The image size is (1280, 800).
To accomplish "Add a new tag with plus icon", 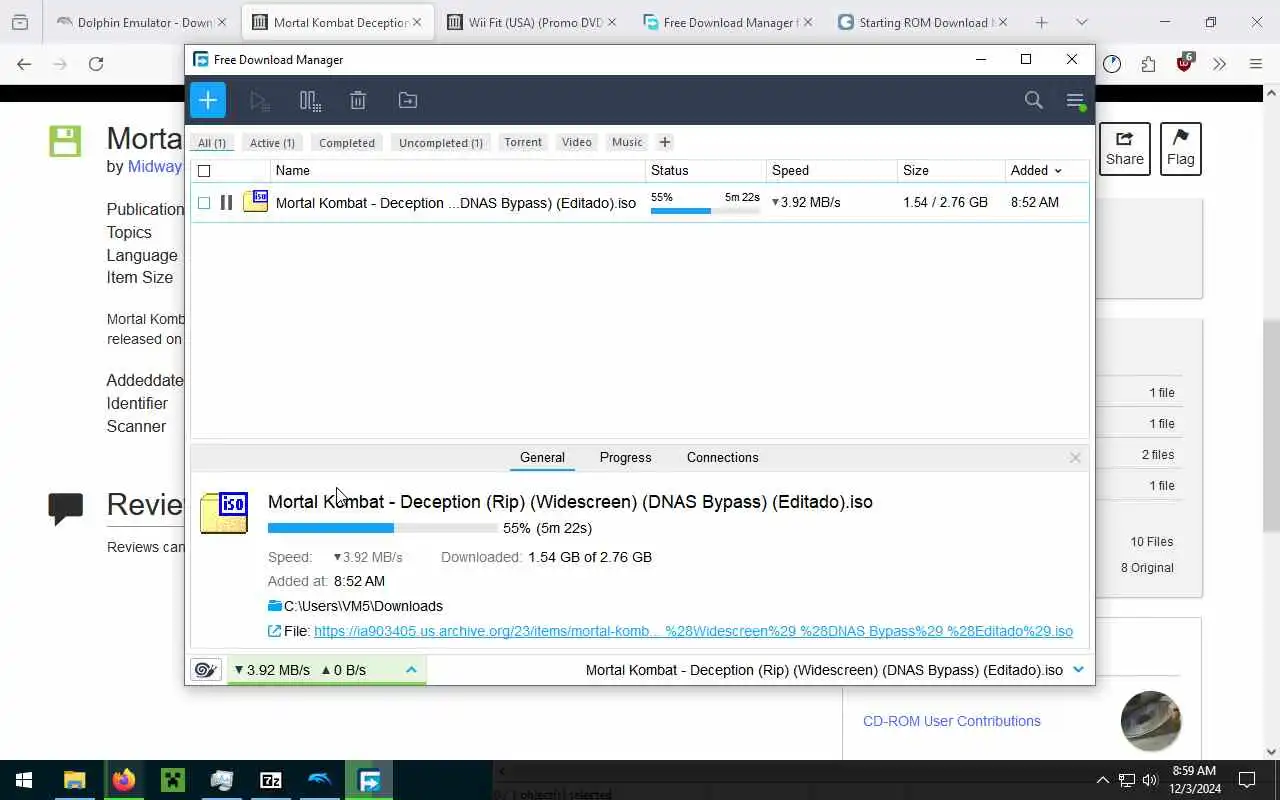I will point(665,142).
